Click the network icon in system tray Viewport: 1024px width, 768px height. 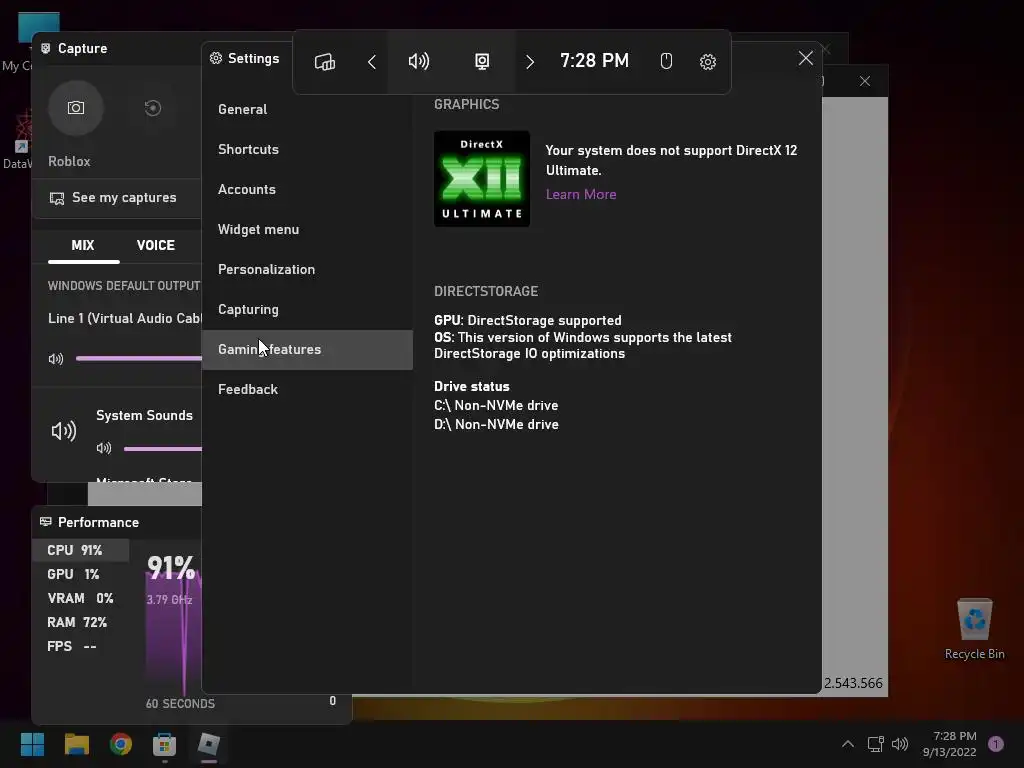click(x=875, y=744)
